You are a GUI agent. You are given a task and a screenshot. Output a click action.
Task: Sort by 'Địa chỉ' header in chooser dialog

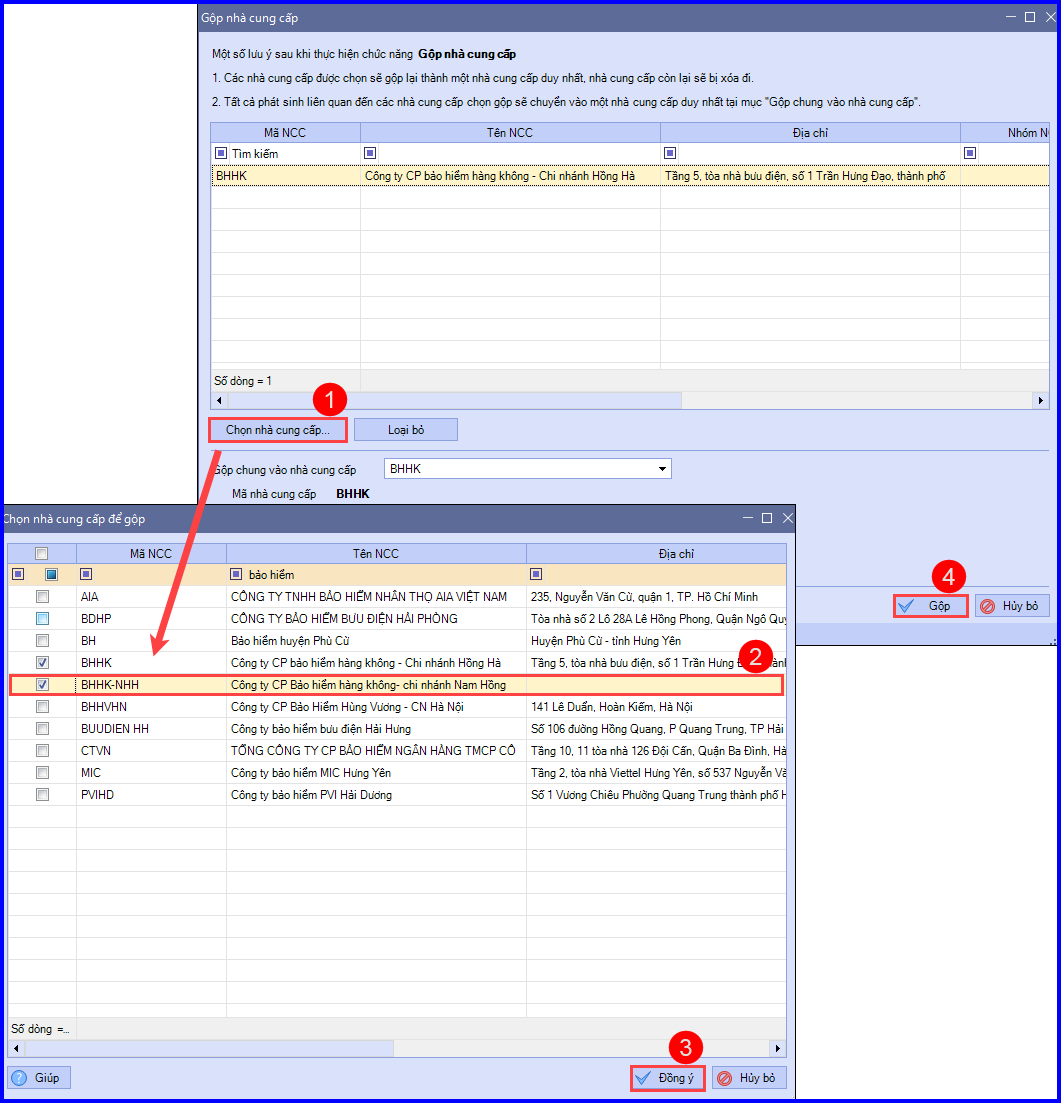point(656,554)
